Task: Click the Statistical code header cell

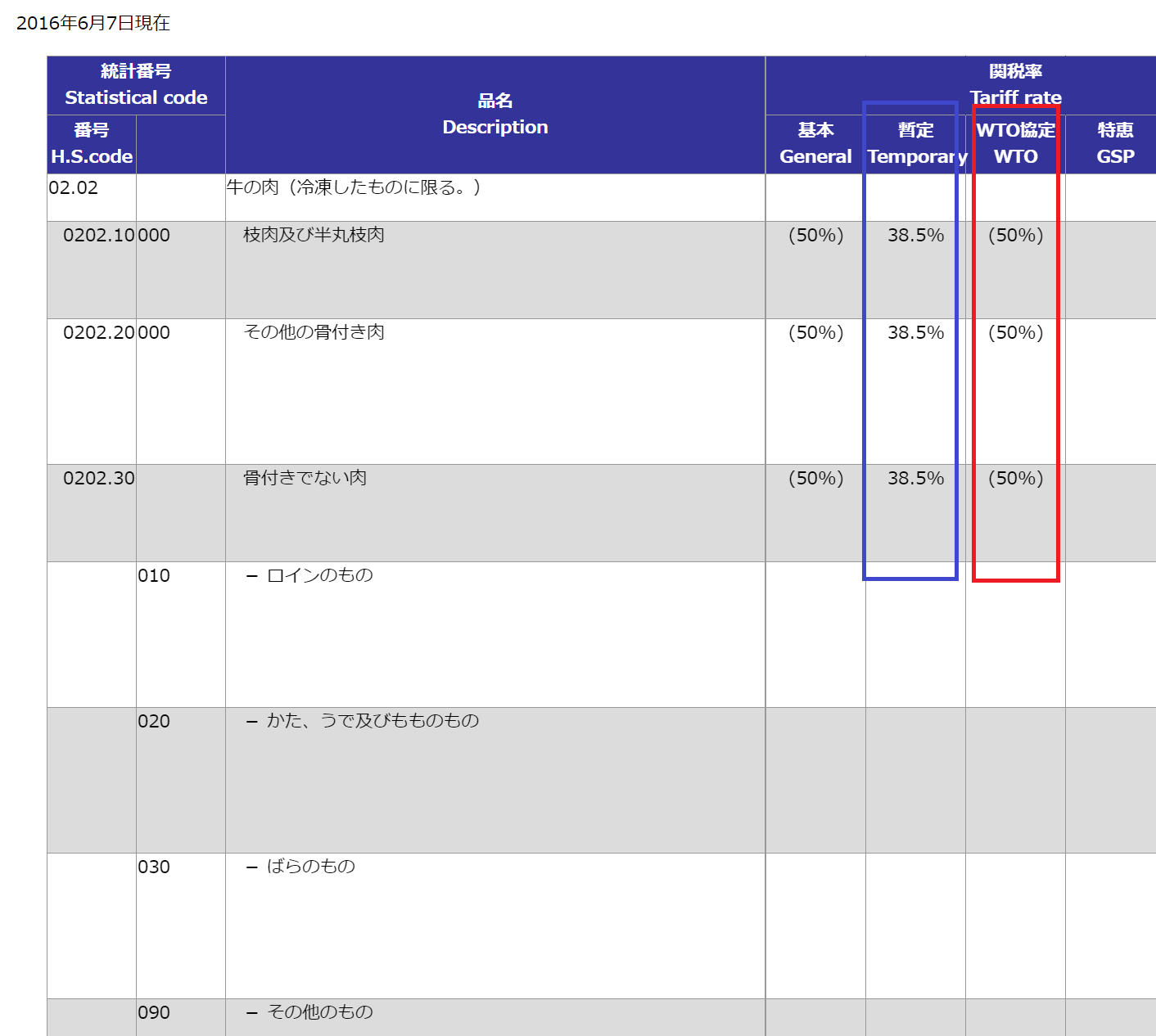Action: click(x=136, y=85)
